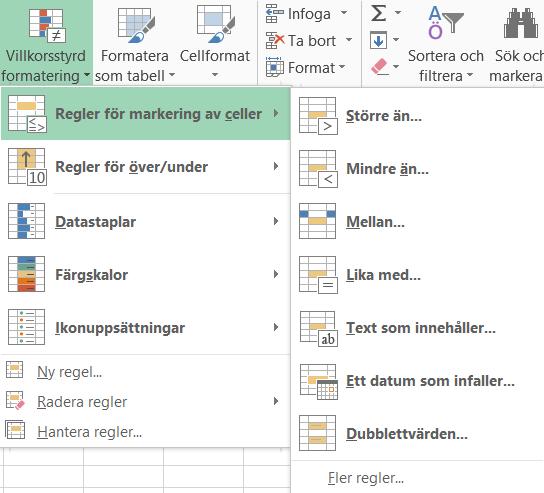Click the Dubblettvärden icon
Screen dimensions: 544x493
[317, 433]
